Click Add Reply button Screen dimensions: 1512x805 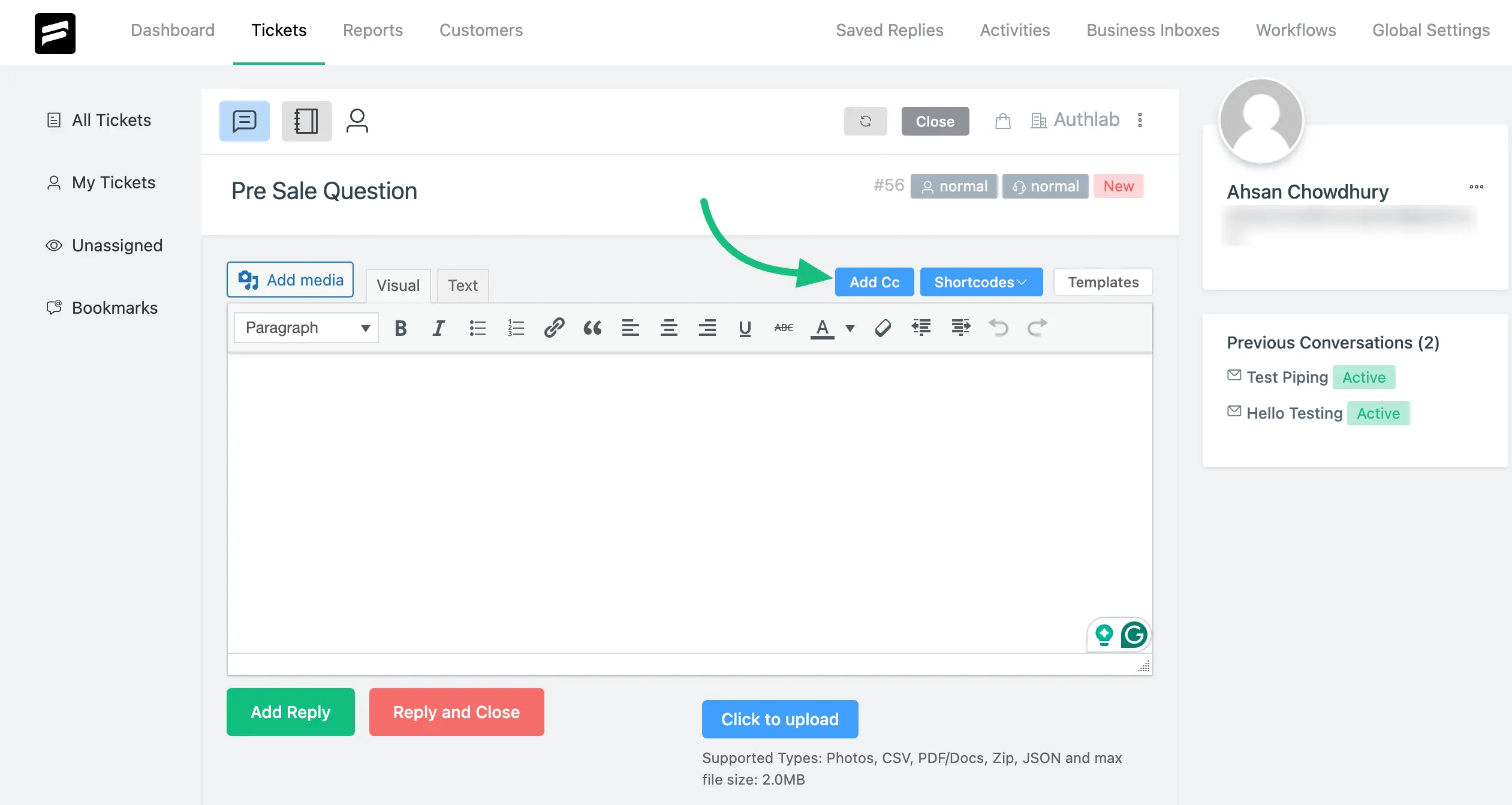coord(290,711)
